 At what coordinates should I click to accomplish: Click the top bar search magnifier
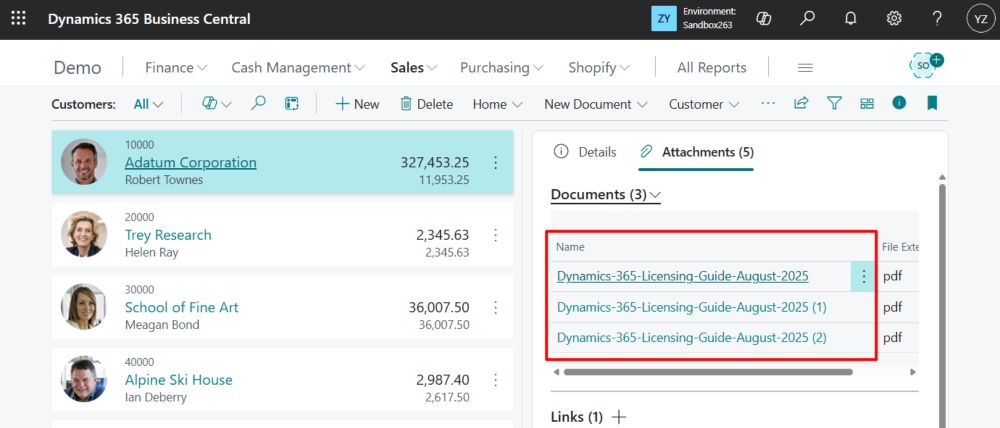click(807, 18)
